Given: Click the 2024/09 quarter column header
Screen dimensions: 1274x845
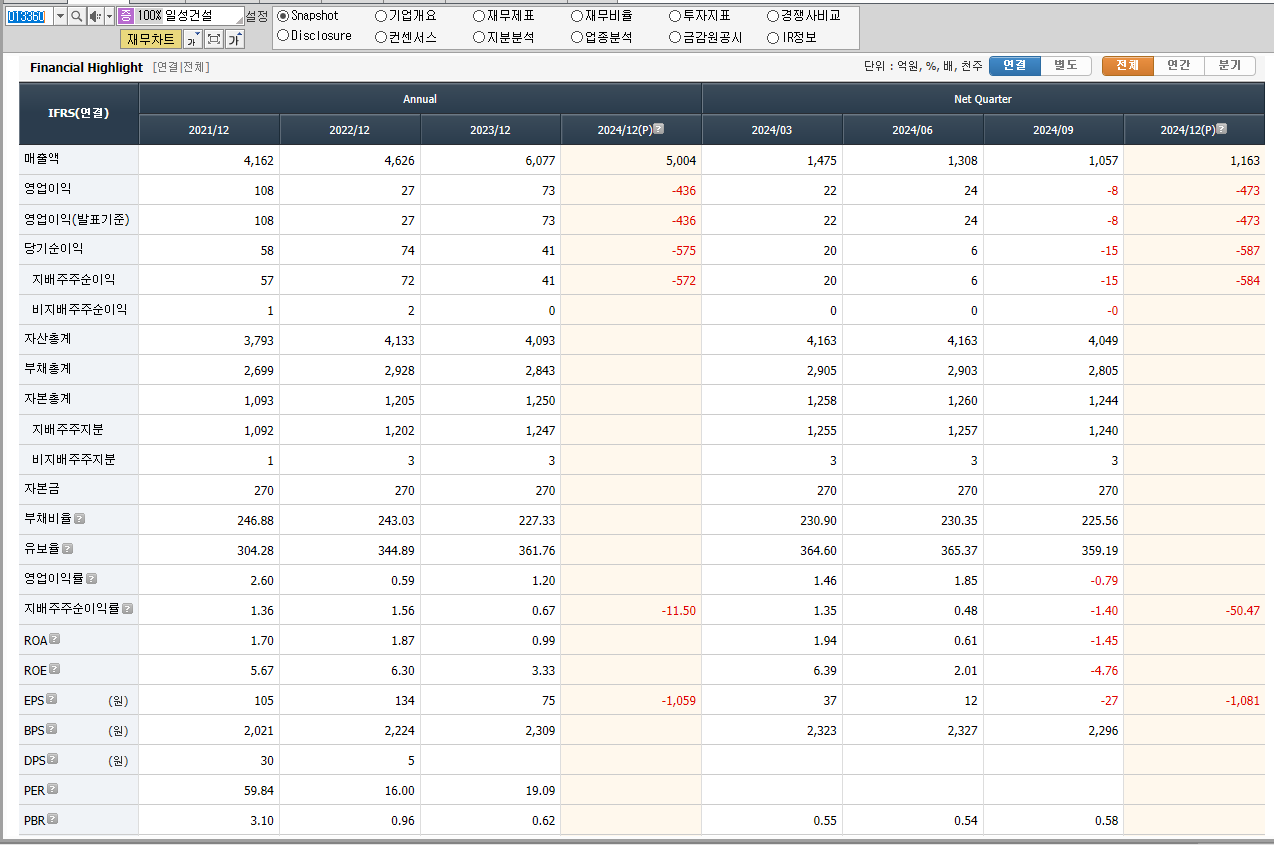Looking at the screenshot, I should [1054, 130].
